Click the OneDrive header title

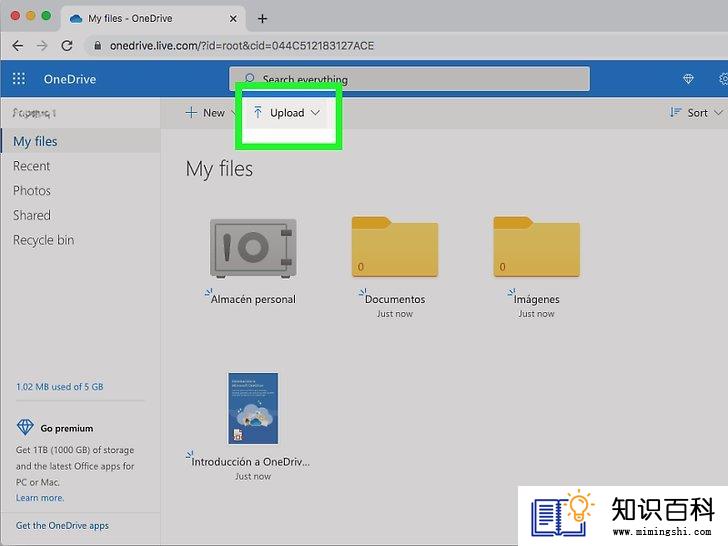pos(70,79)
